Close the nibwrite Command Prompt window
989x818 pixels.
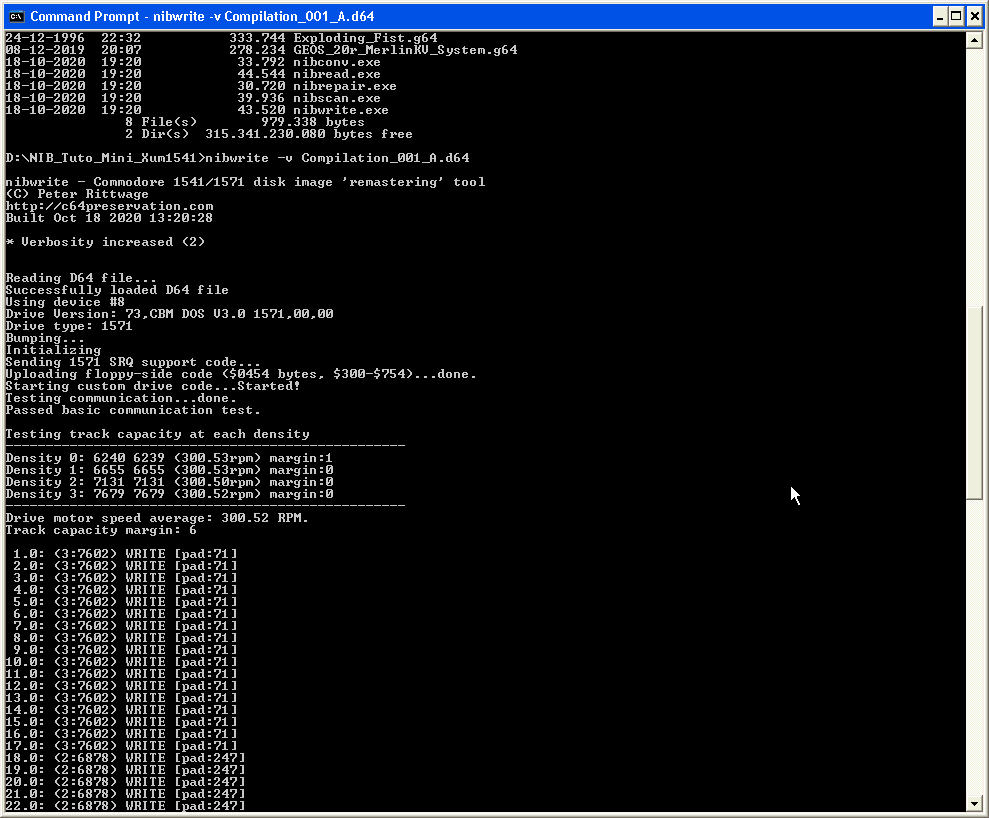975,16
